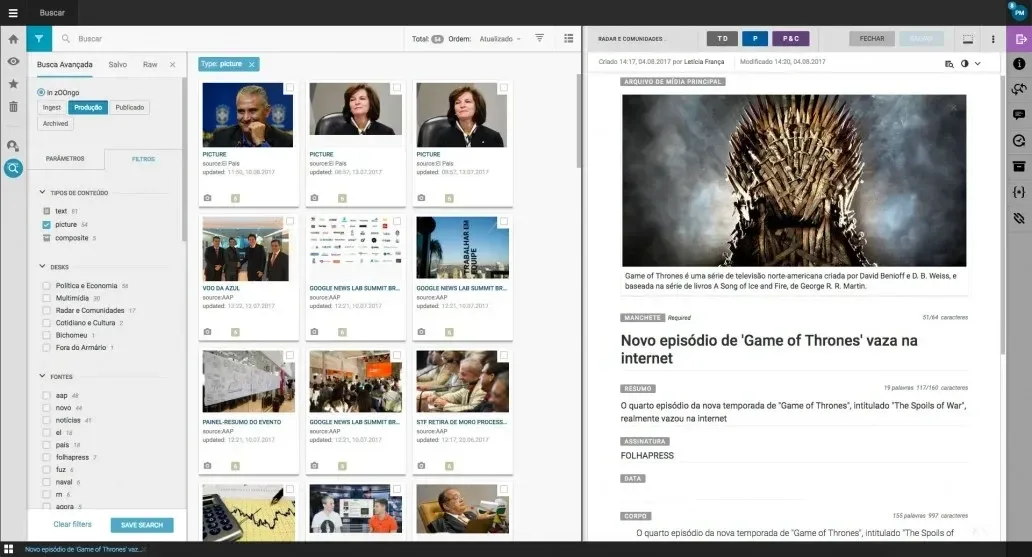Click the Buscar search input field
The image size is (1032, 557).
coord(230,39)
